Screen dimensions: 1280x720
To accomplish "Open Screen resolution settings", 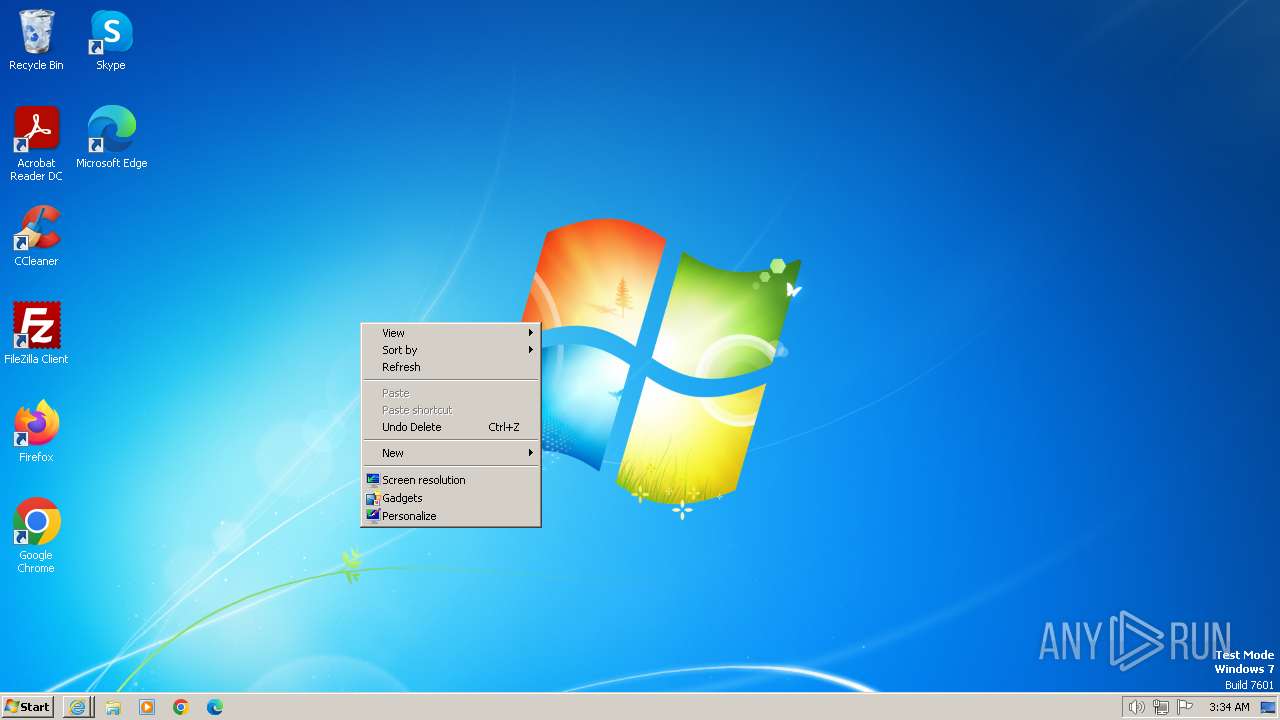I will pos(451,480).
